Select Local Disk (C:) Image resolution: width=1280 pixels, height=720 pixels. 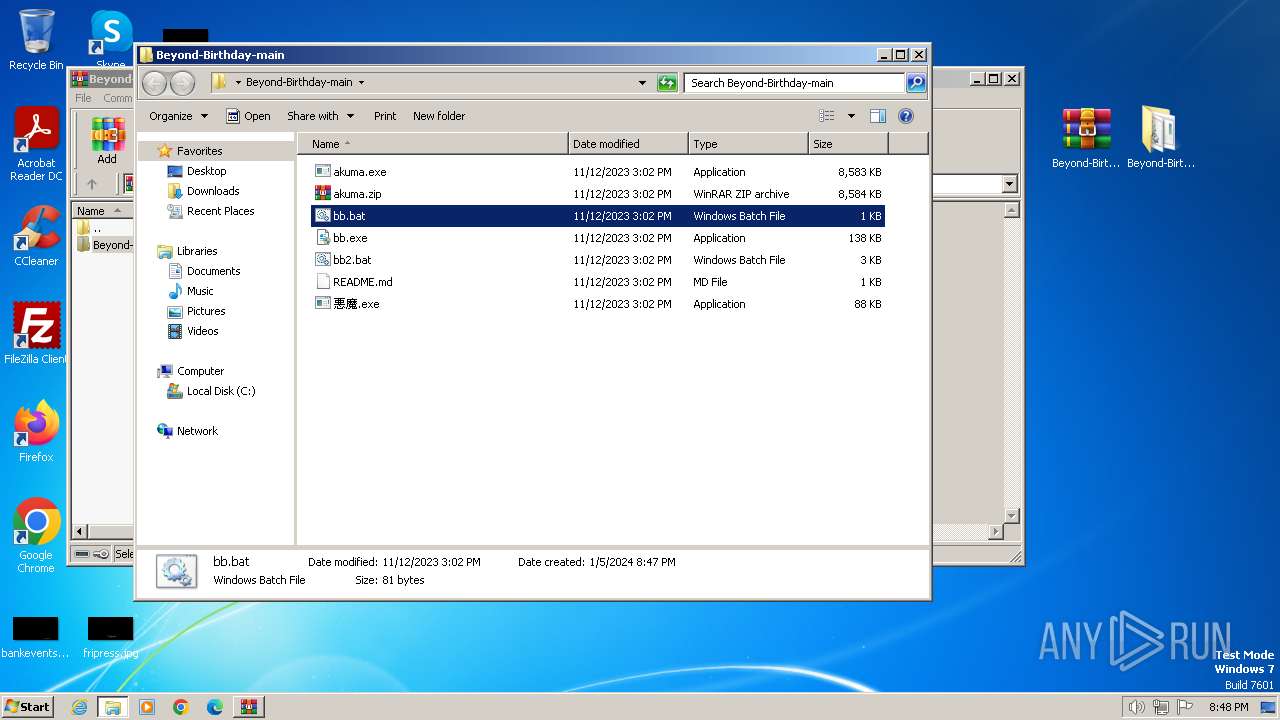[x=220, y=391]
